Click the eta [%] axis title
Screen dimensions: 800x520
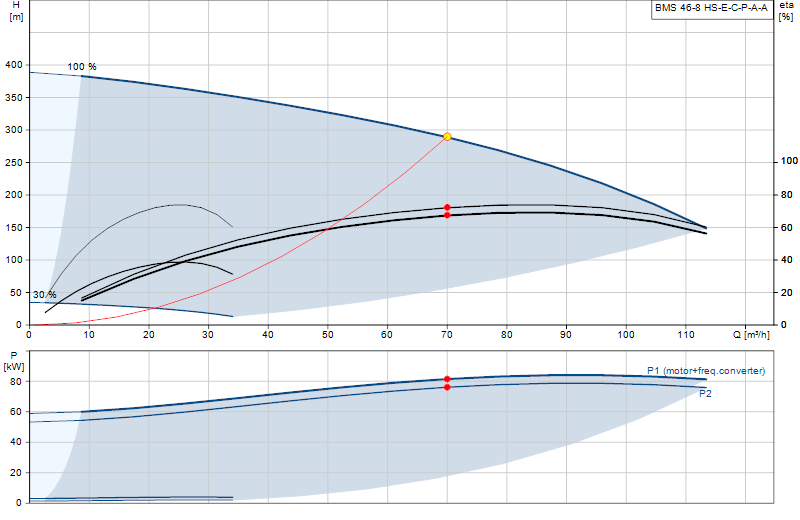(x=786, y=11)
